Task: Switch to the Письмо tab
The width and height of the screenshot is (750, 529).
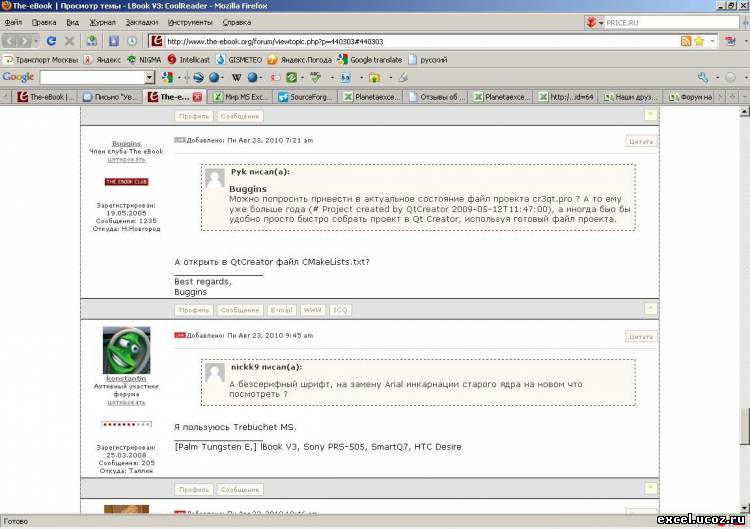Action: [110, 97]
